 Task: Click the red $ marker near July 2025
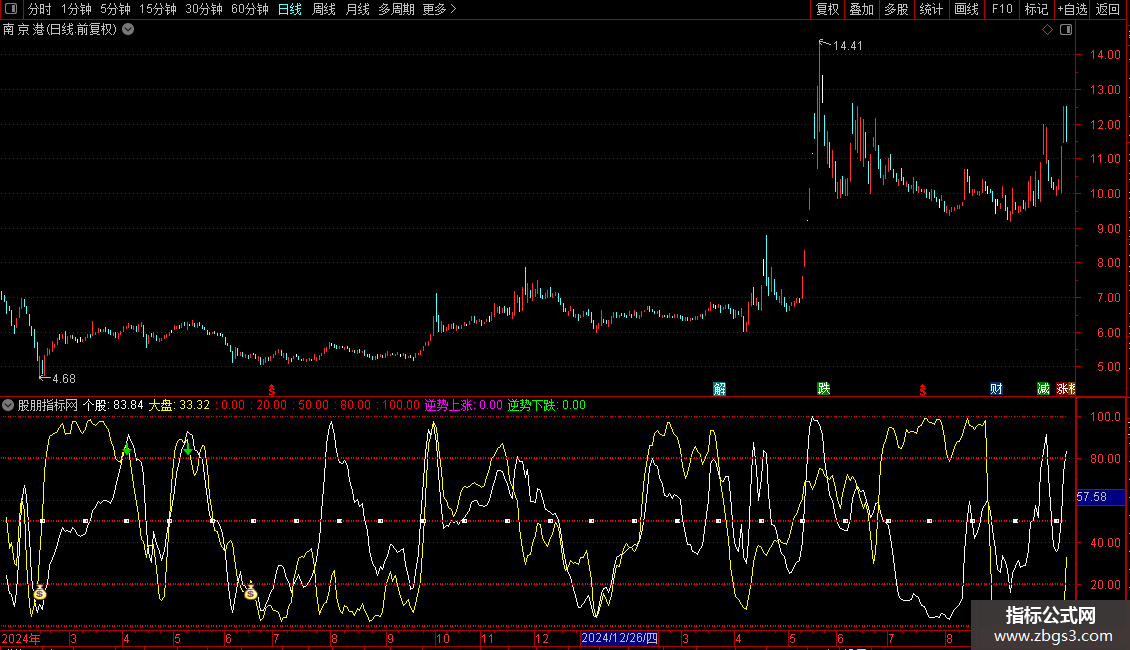click(x=922, y=390)
